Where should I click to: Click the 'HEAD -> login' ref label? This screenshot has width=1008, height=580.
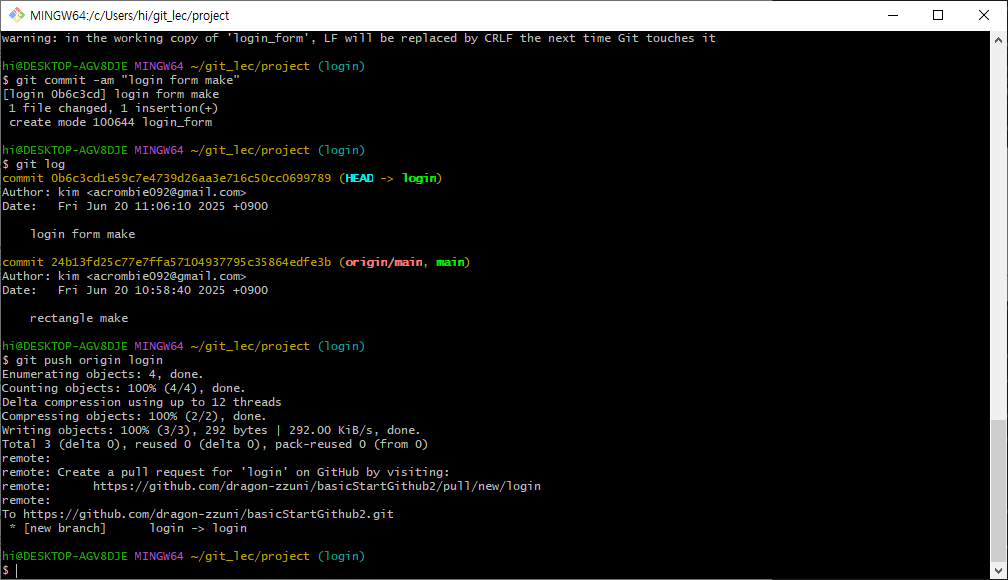(391, 178)
